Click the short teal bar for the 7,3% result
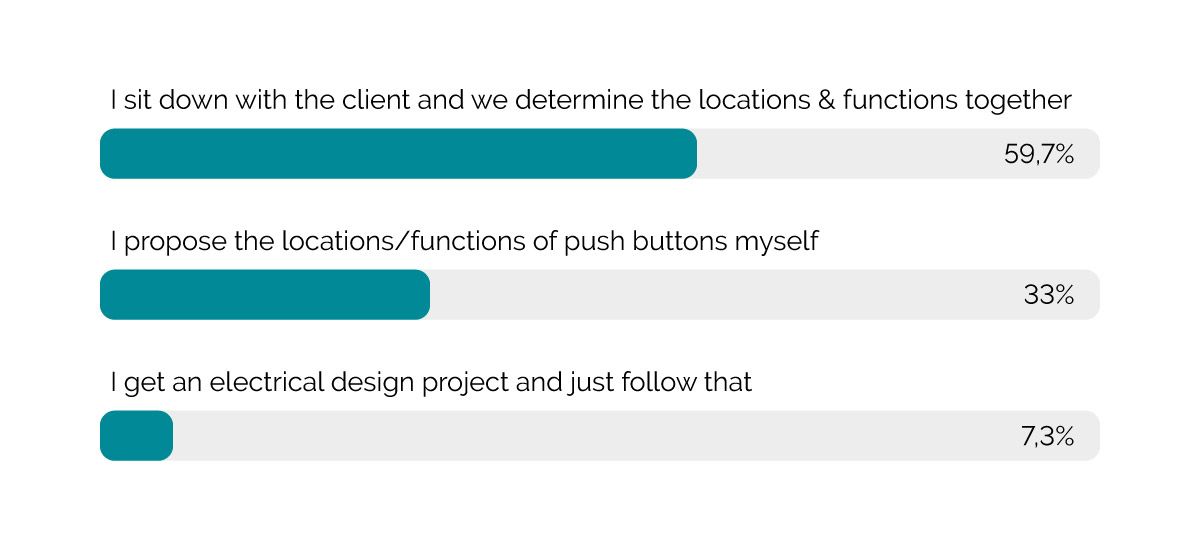Image resolution: width=1200 pixels, height=551 pixels. [137, 436]
